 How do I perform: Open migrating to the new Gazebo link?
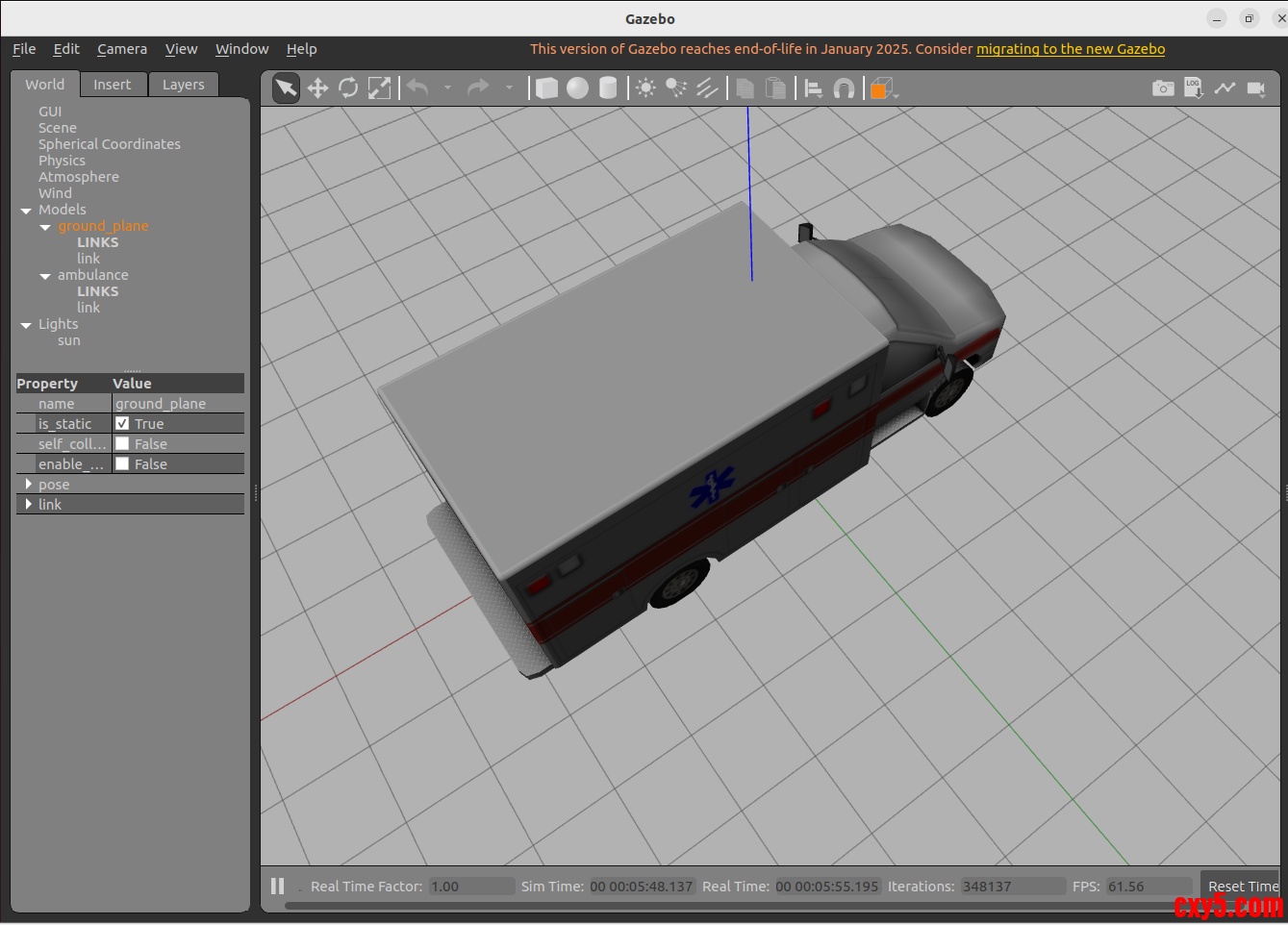tap(1071, 49)
